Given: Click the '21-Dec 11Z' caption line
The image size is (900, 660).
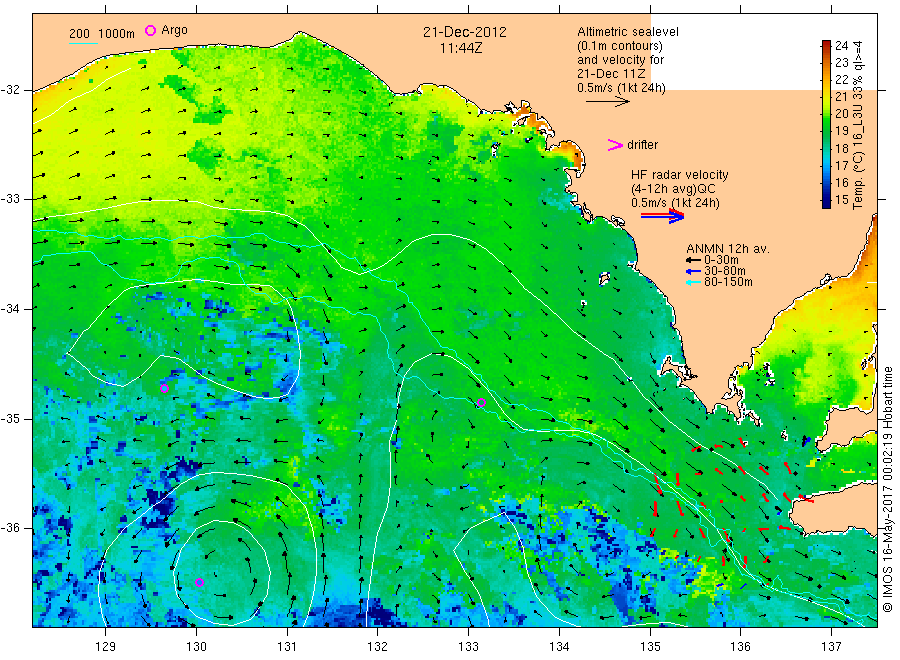Looking at the screenshot, I should [611, 74].
